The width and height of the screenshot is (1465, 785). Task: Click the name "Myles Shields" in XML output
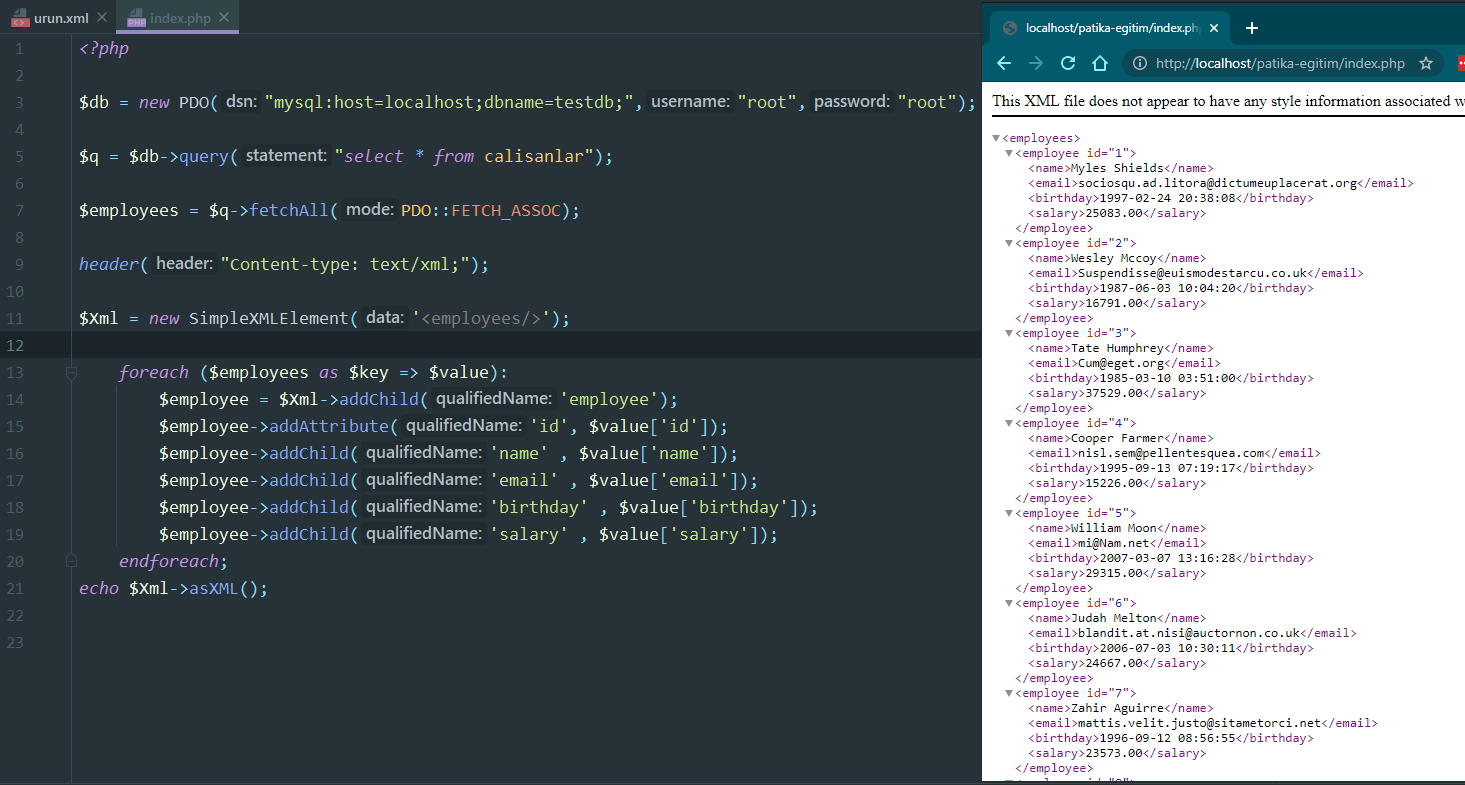click(x=1117, y=168)
